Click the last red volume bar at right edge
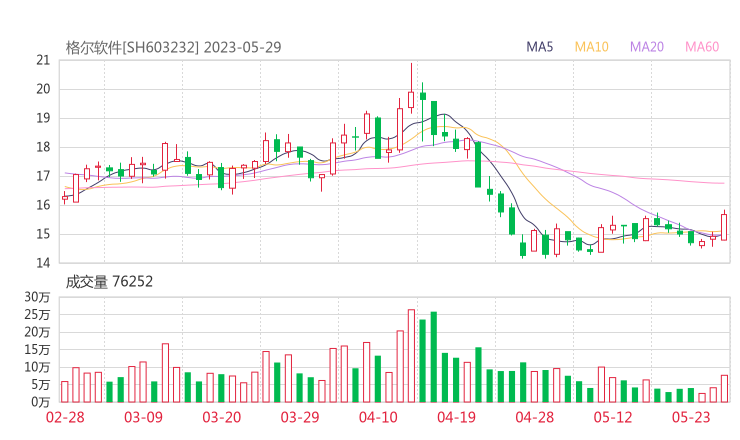Screen dimensions: 740x440 (x=724, y=389)
